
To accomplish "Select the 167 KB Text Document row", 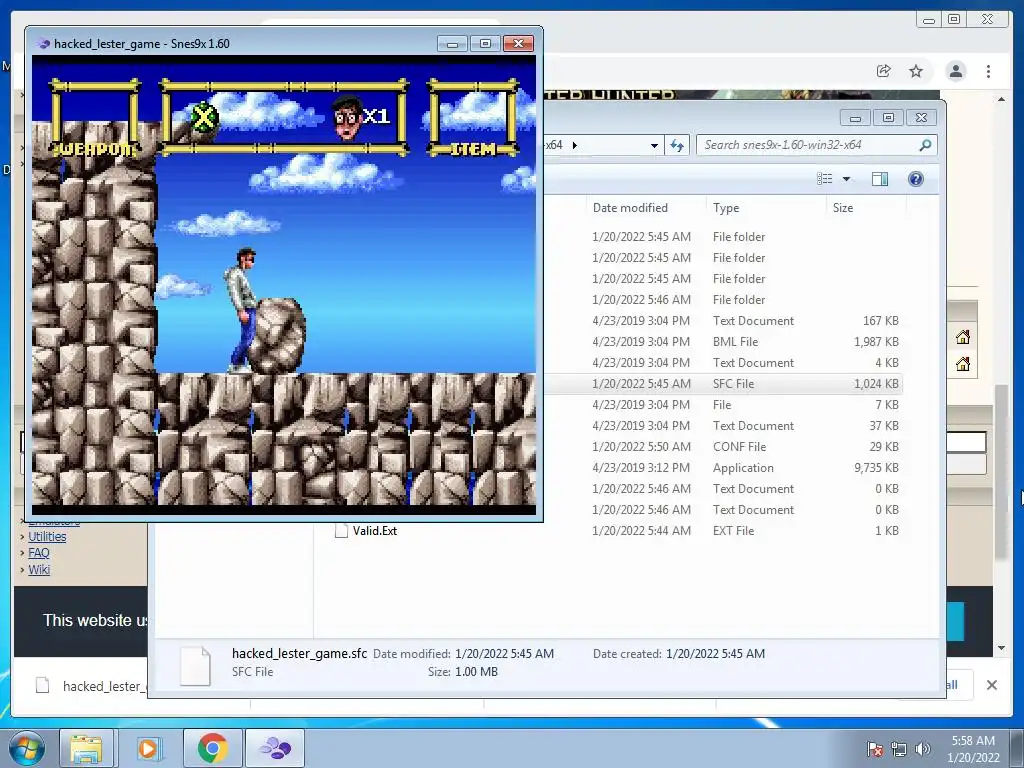I will [723, 321].
